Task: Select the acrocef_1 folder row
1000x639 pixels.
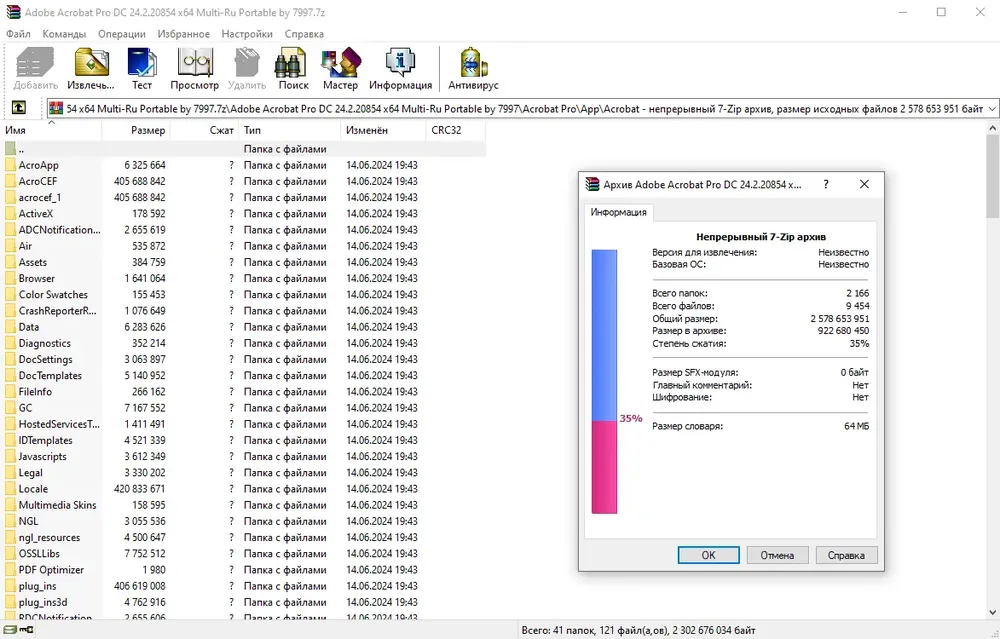Action: click(243, 198)
